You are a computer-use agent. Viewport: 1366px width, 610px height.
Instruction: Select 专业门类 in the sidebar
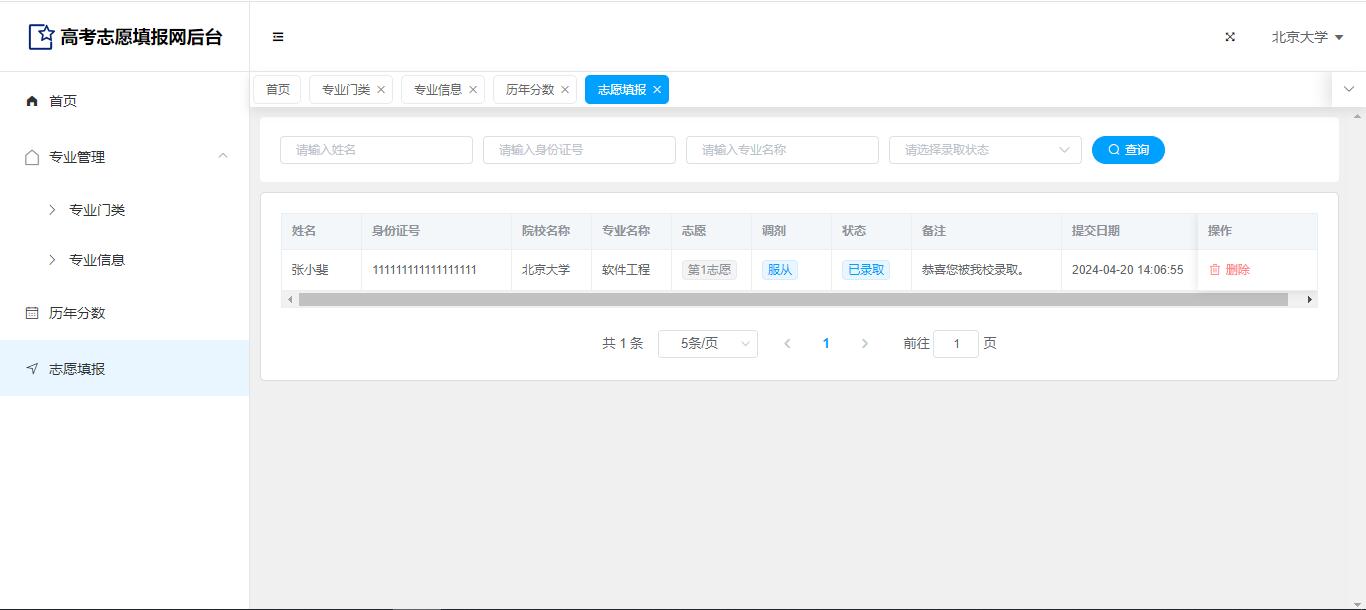point(97,210)
